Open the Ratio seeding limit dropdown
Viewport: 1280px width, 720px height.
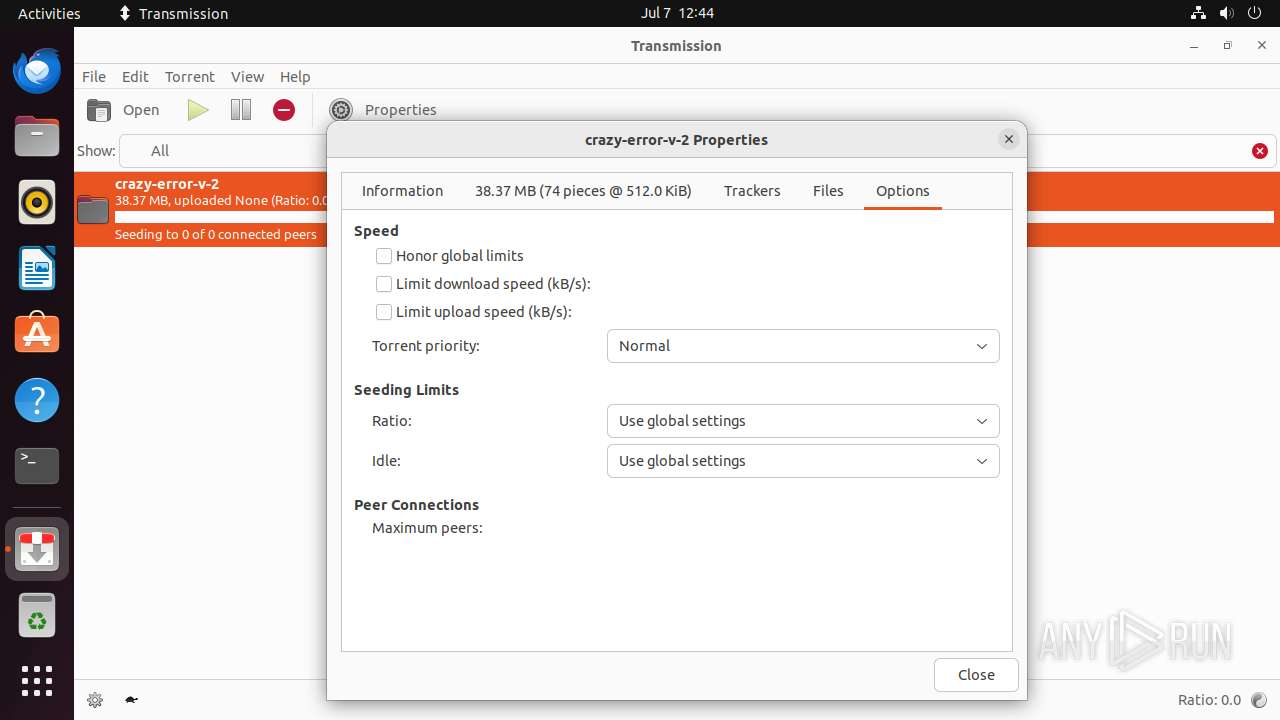coord(803,421)
